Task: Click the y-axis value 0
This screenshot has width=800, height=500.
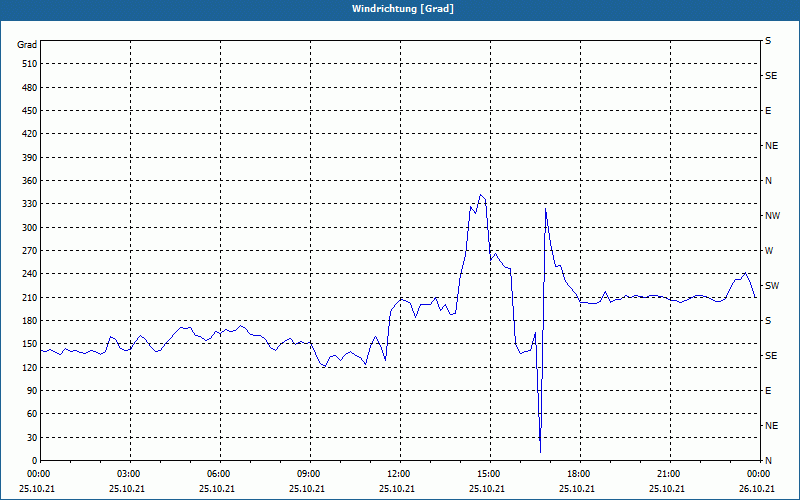Action: point(35,461)
